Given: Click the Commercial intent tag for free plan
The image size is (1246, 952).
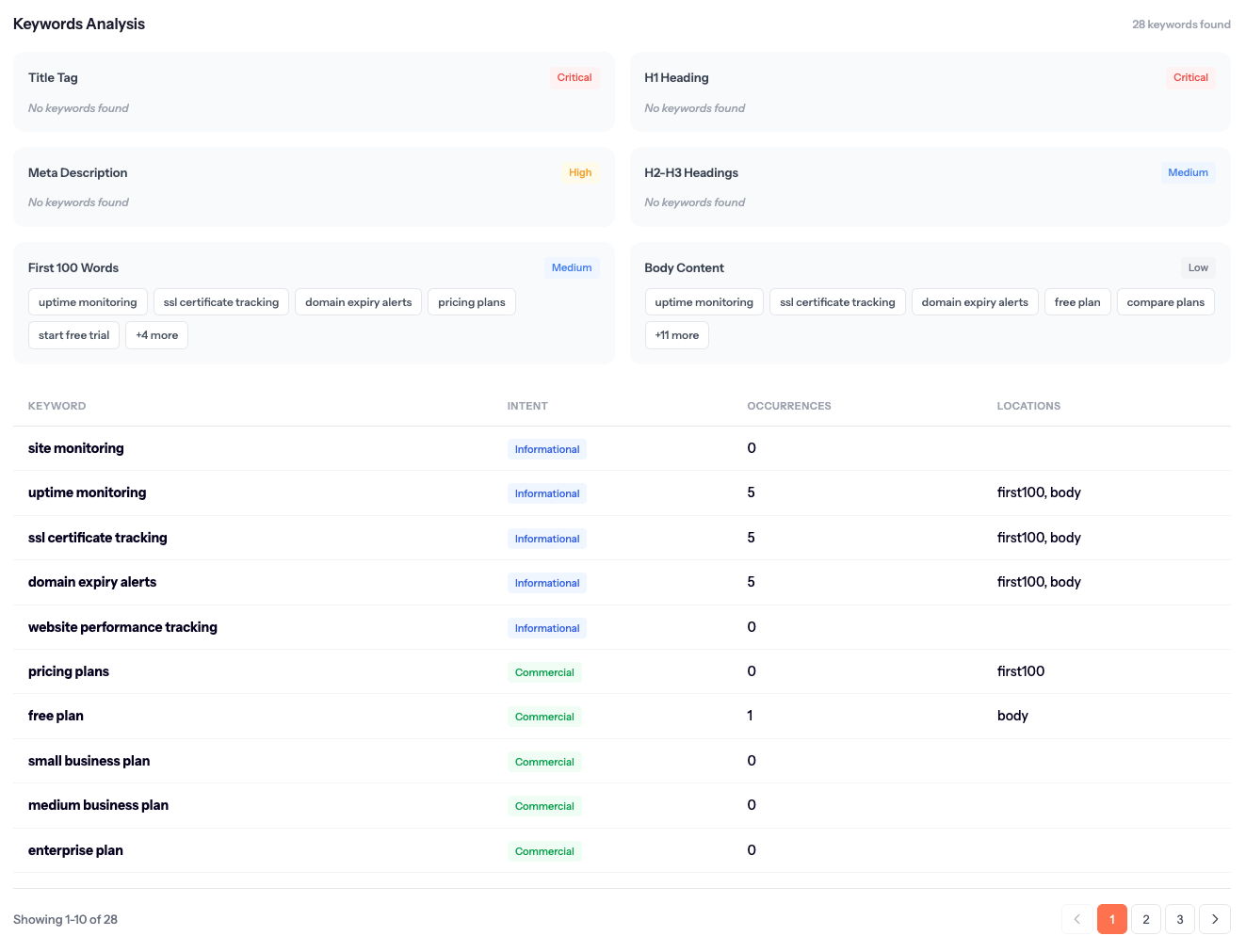Looking at the screenshot, I should [x=544, y=717].
